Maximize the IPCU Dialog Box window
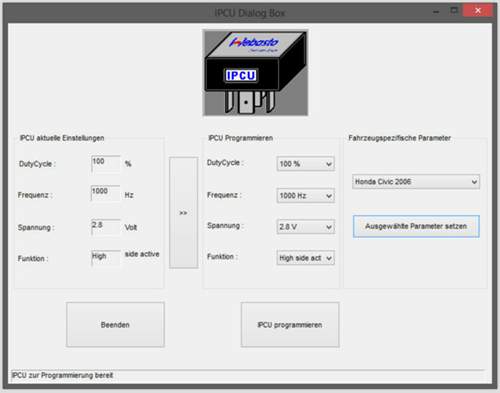The image size is (500, 393). click(454, 11)
